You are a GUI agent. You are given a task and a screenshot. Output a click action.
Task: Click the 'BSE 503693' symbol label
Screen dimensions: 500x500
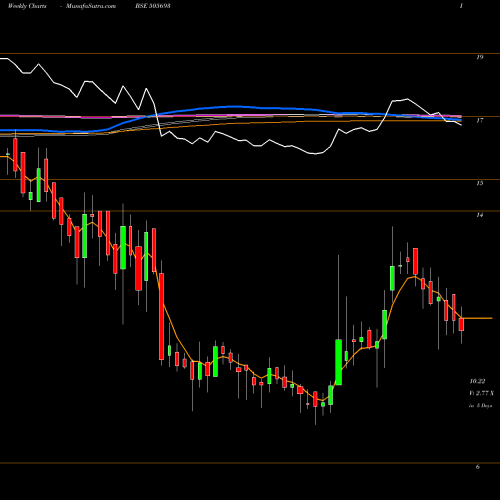click(x=153, y=6)
